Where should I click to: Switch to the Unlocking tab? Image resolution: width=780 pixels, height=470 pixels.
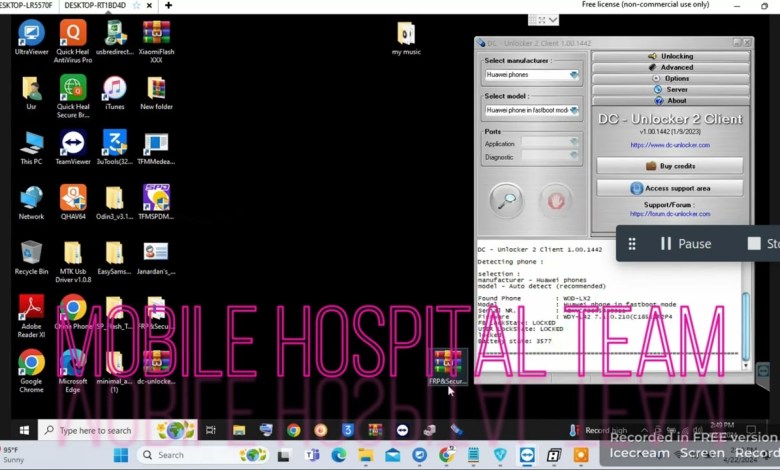coord(671,56)
